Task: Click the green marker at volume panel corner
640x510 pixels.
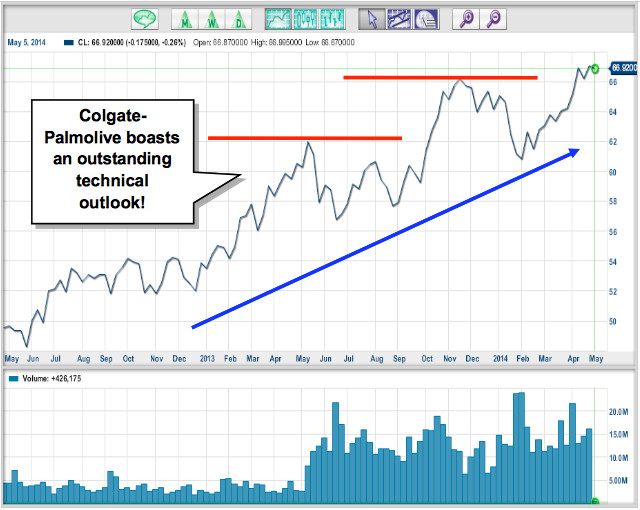Action: [x=596, y=500]
